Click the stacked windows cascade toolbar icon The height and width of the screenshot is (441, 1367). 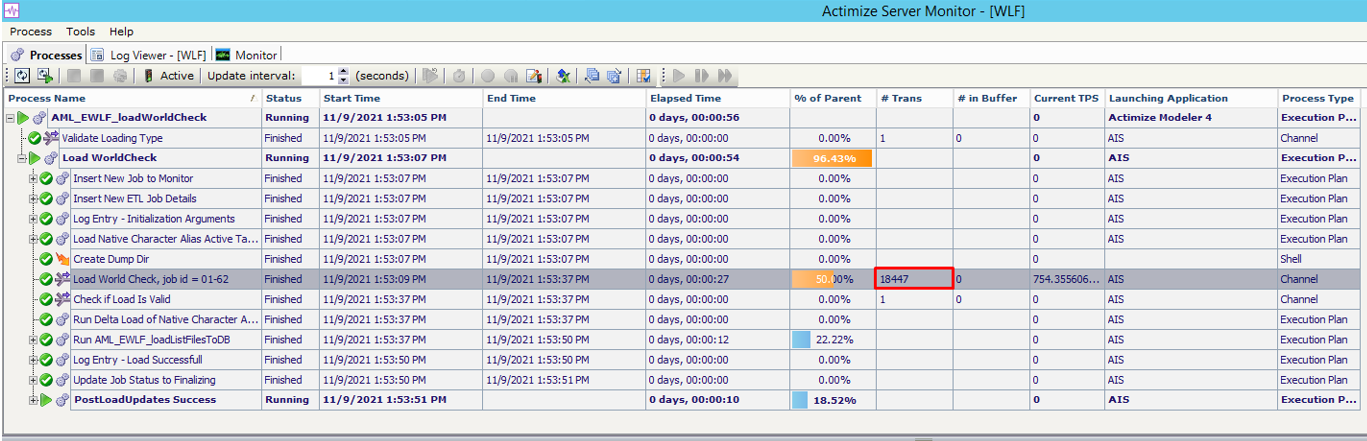[592, 76]
